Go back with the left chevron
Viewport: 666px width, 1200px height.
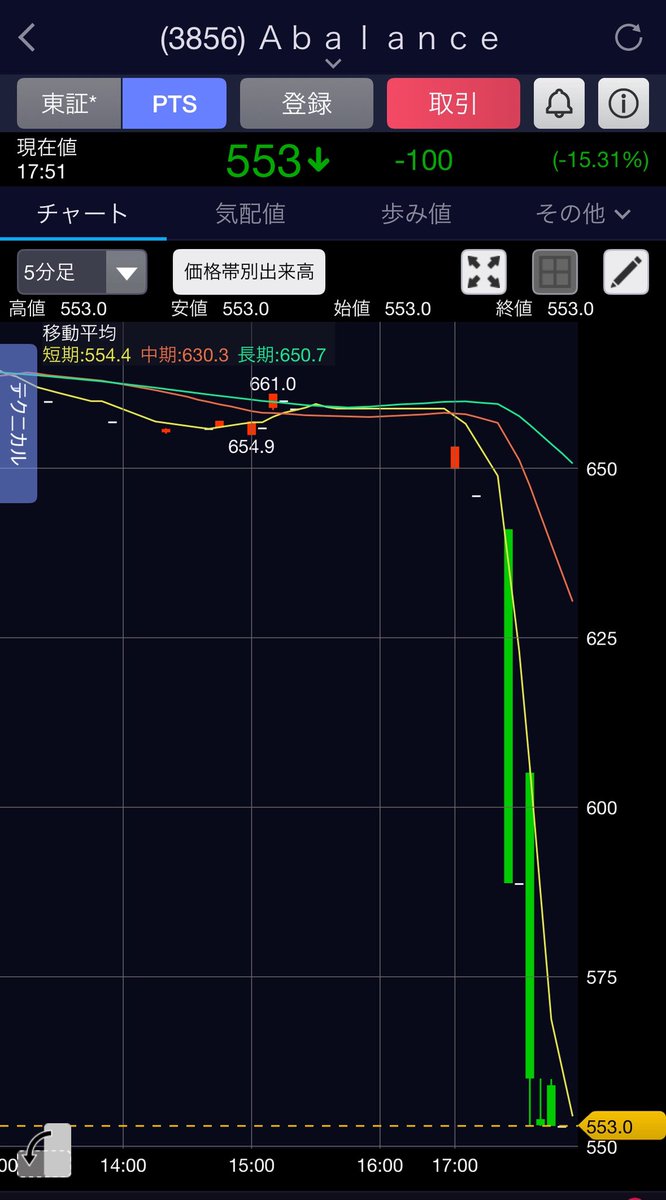coord(27,38)
